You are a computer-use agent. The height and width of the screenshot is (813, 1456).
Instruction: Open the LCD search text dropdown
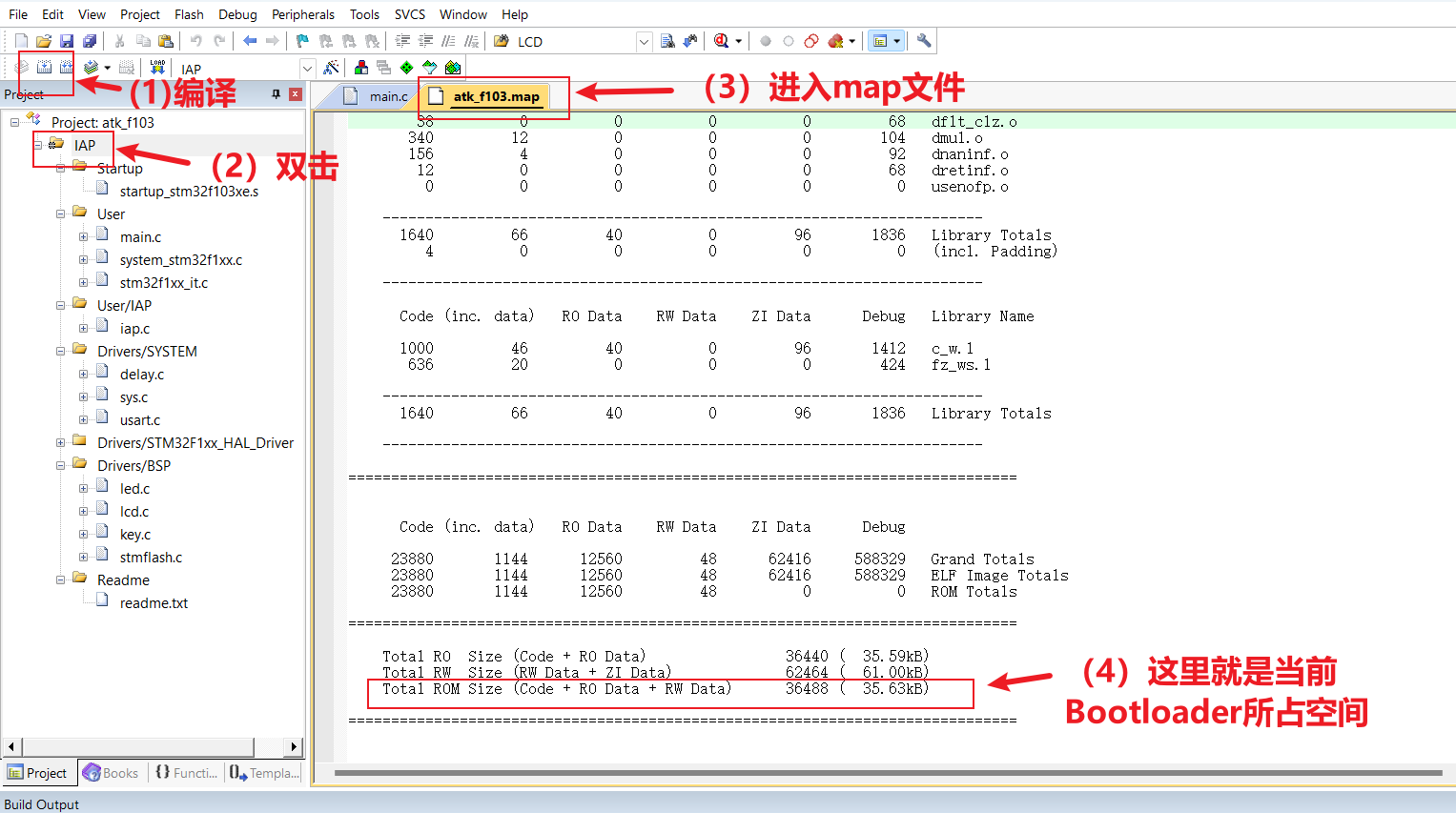click(x=644, y=42)
